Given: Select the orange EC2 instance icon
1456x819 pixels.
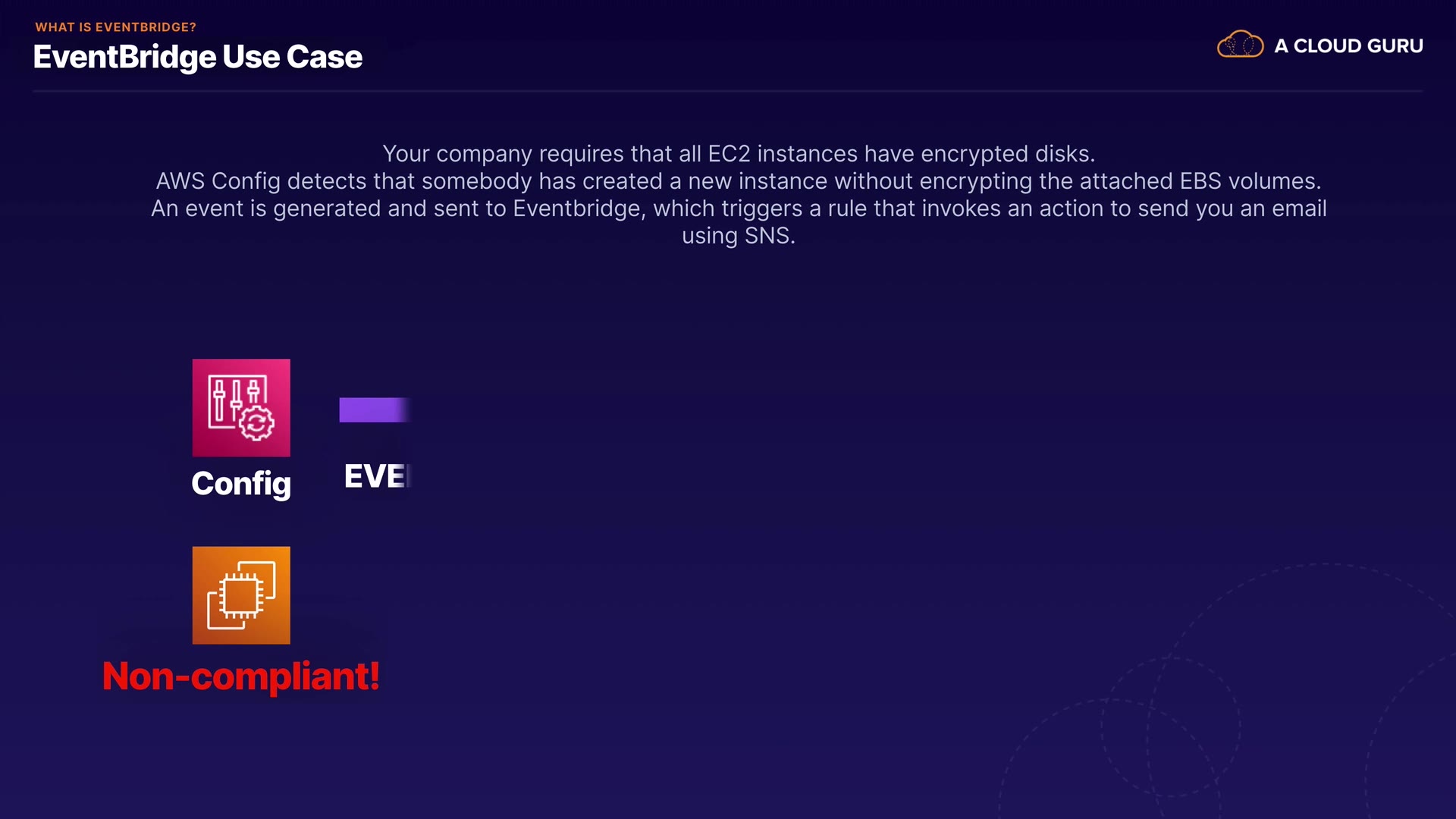Looking at the screenshot, I should (x=241, y=595).
